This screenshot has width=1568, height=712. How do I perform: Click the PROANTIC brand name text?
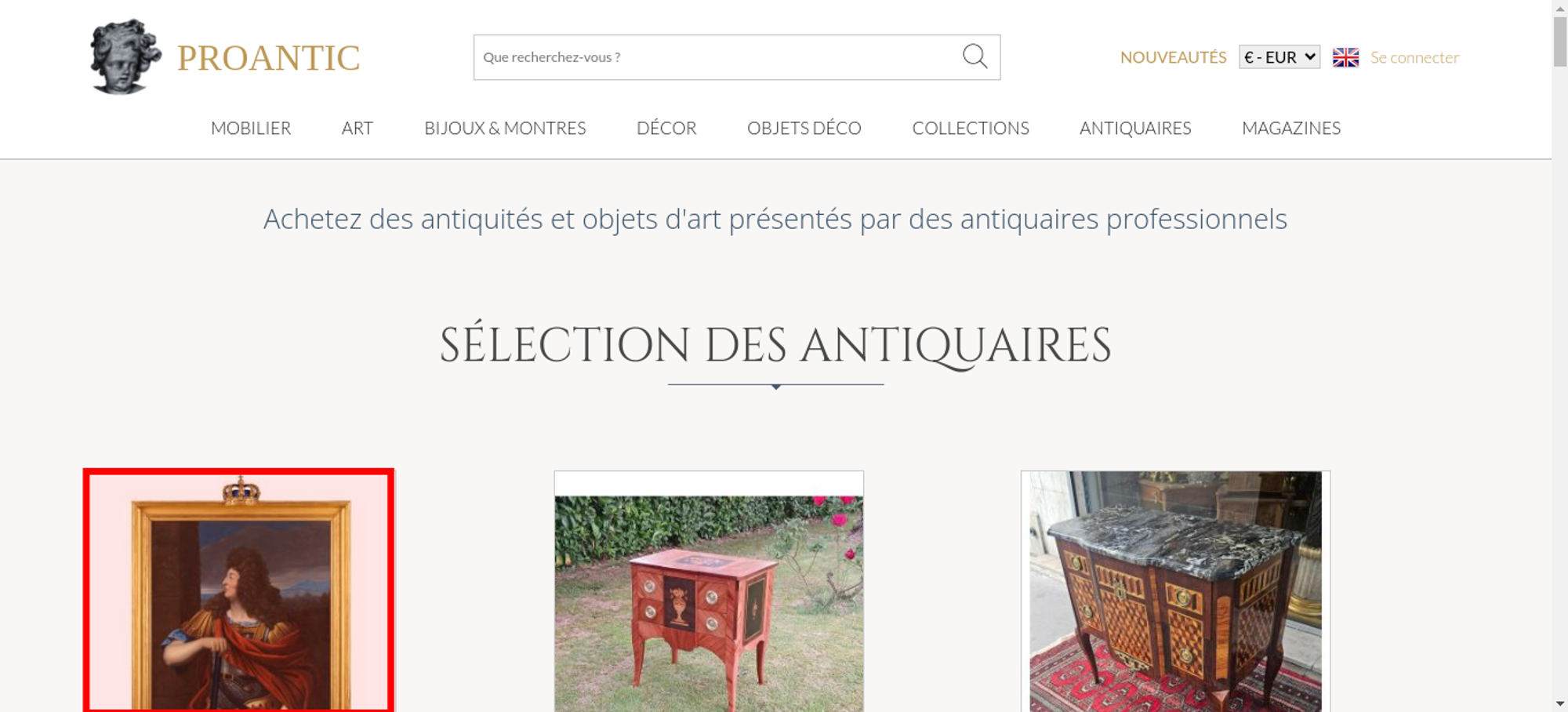pos(268,58)
